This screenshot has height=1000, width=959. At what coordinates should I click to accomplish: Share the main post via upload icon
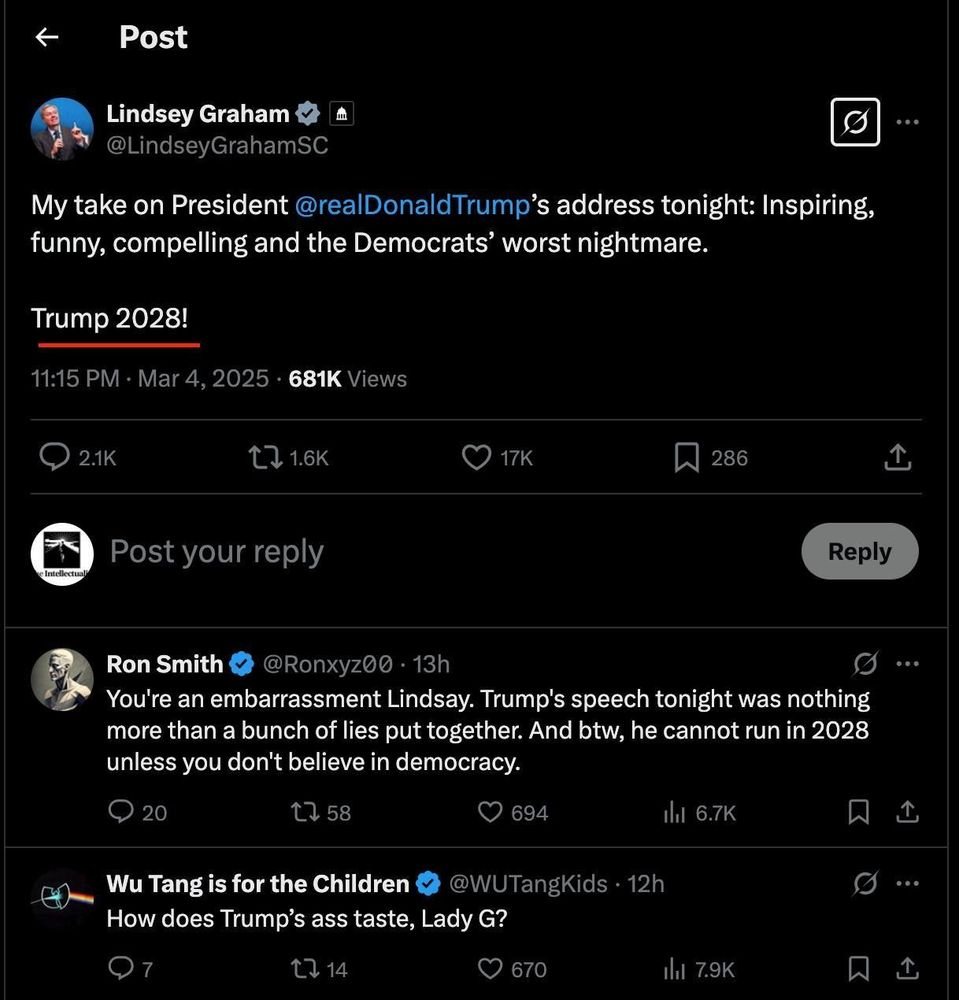898,457
